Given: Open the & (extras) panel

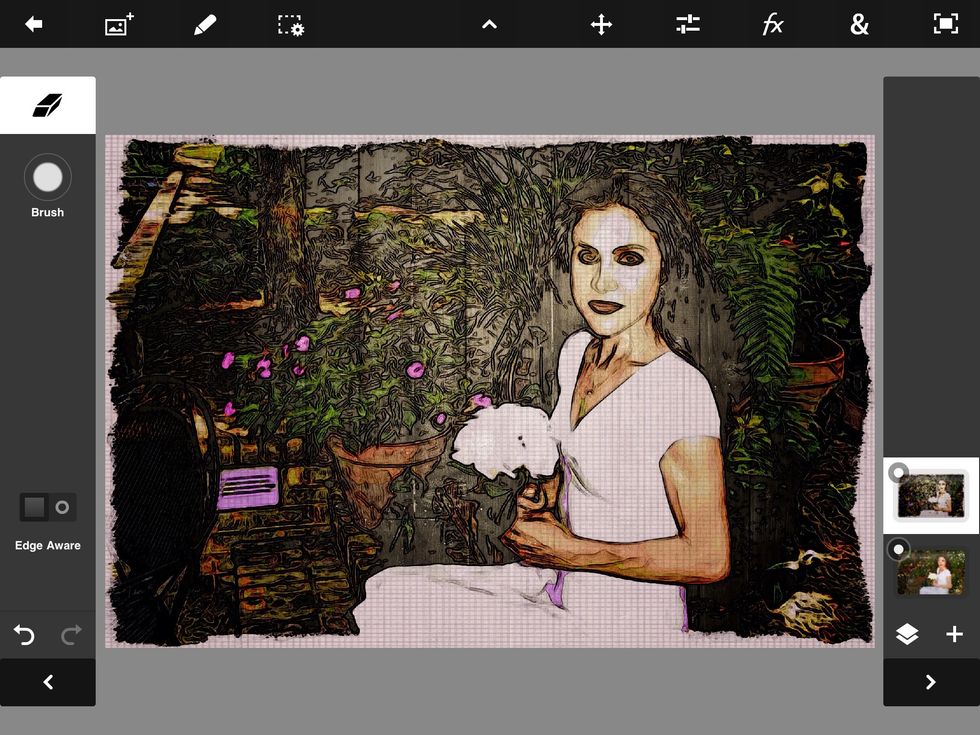Looking at the screenshot, I should [860, 24].
